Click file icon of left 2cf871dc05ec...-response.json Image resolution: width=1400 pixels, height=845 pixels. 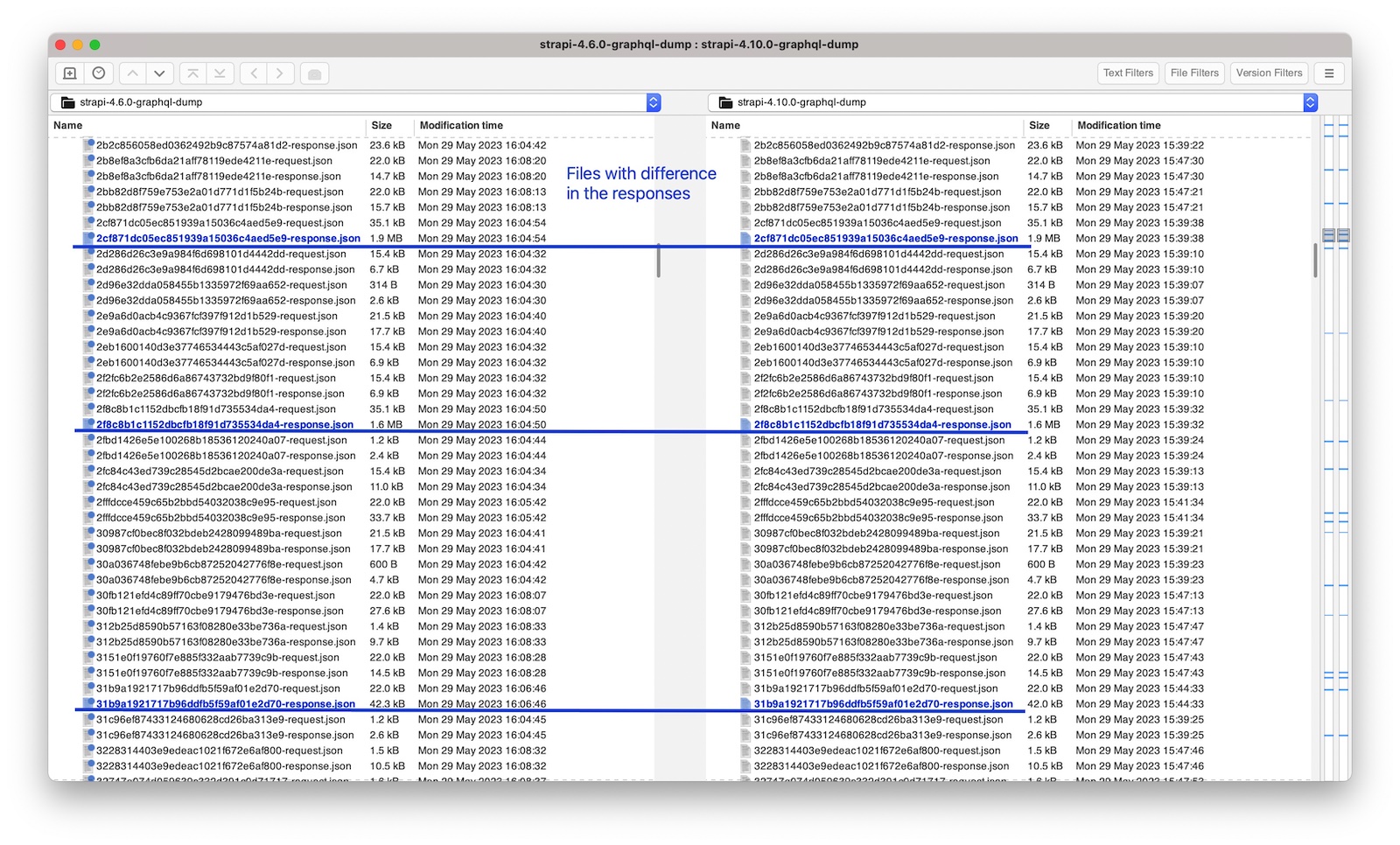click(x=88, y=238)
